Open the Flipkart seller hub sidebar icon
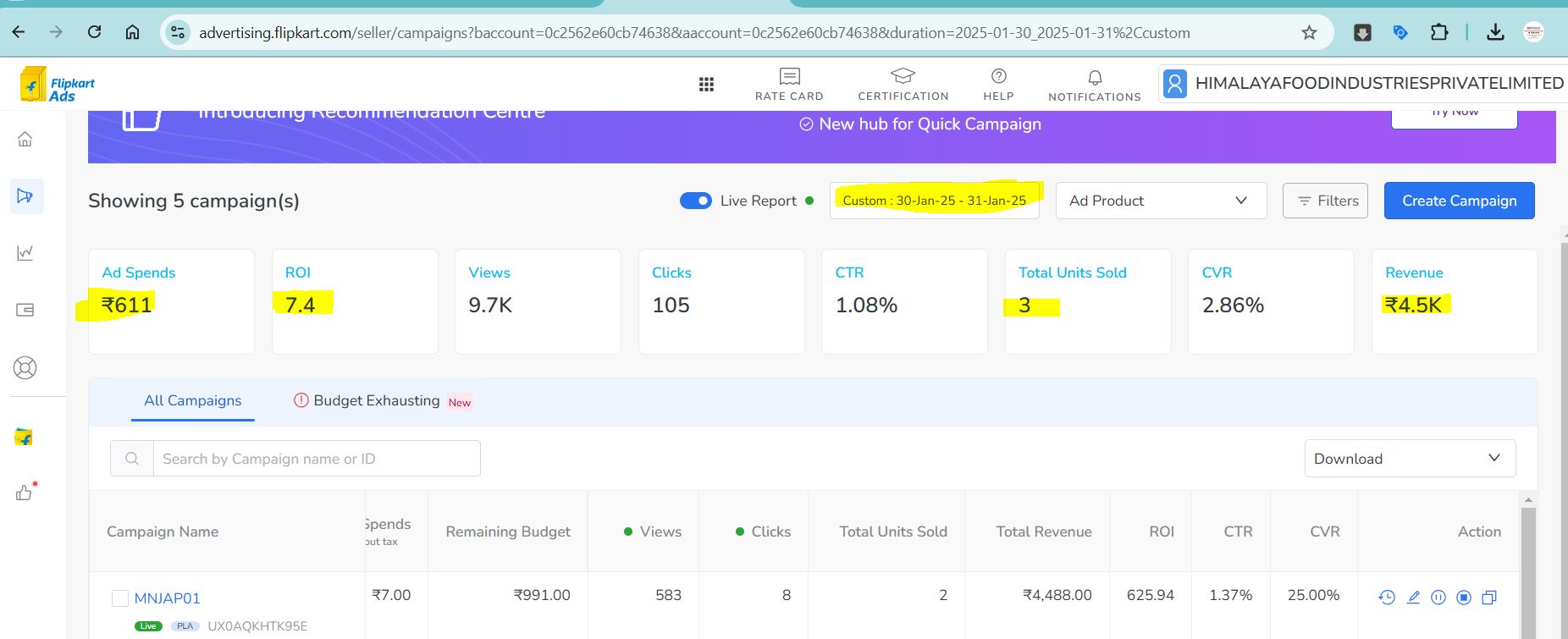1568x639 pixels. (x=24, y=437)
